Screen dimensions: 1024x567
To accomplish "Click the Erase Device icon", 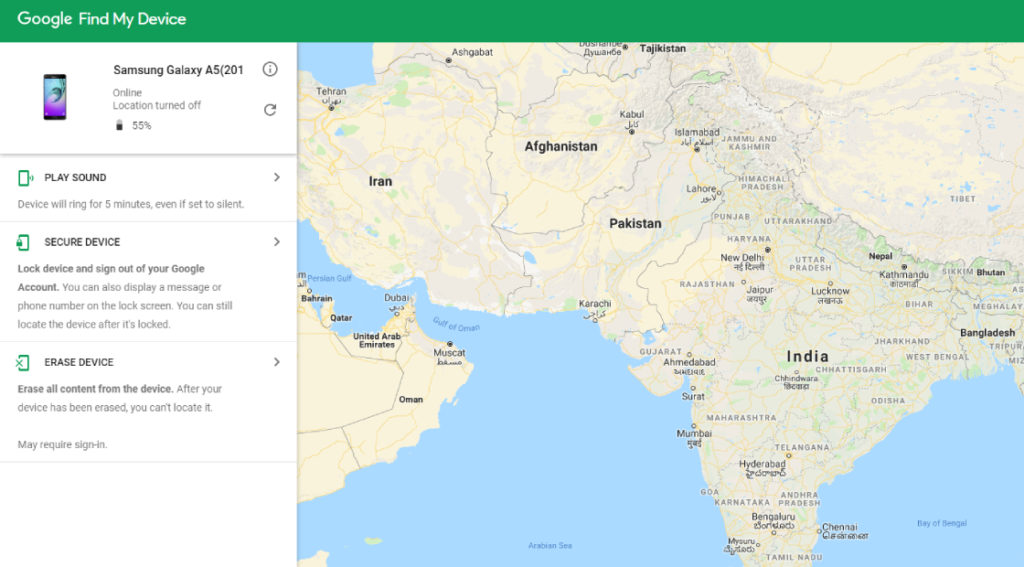I will pos(23,363).
